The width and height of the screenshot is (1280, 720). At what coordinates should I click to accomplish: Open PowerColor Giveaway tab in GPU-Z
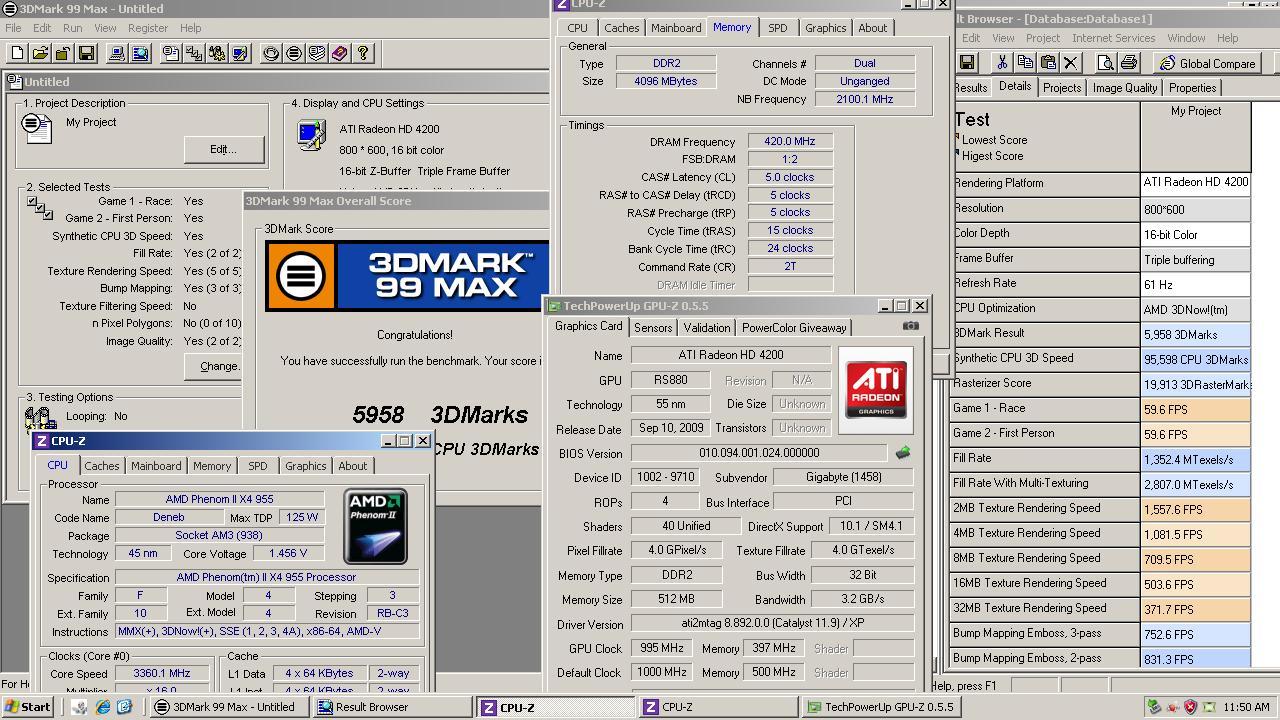click(x=794, y=328)
